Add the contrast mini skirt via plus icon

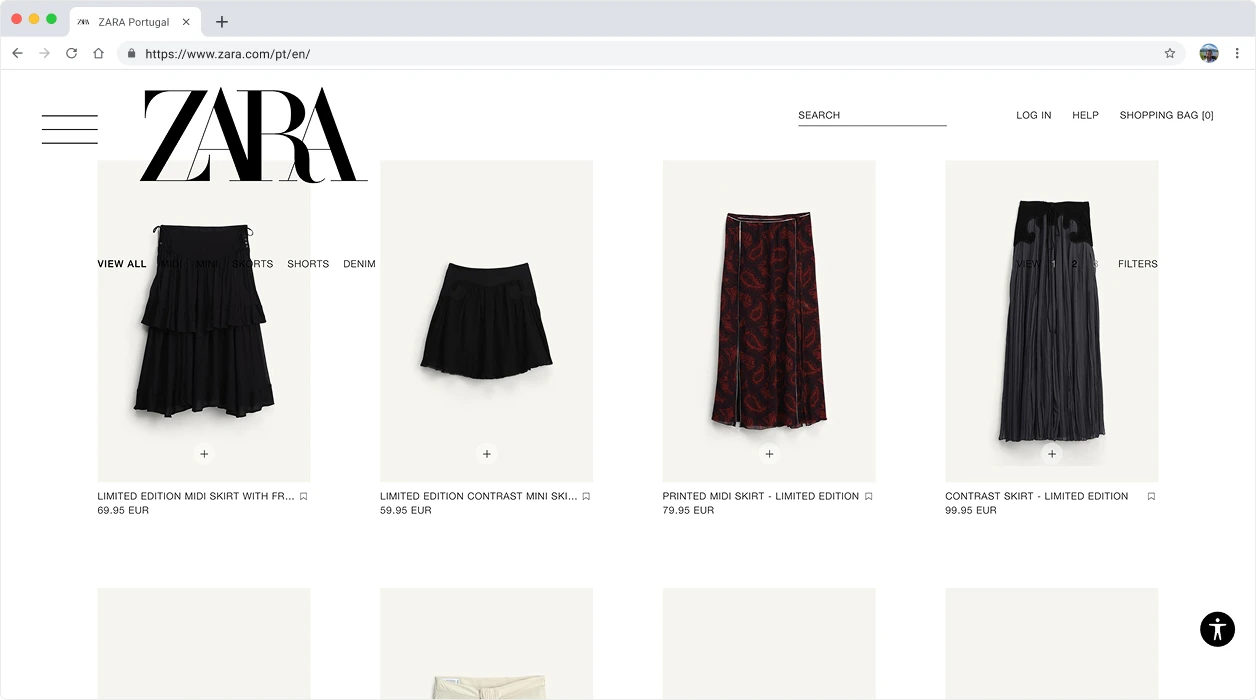(x=487, y=454)
